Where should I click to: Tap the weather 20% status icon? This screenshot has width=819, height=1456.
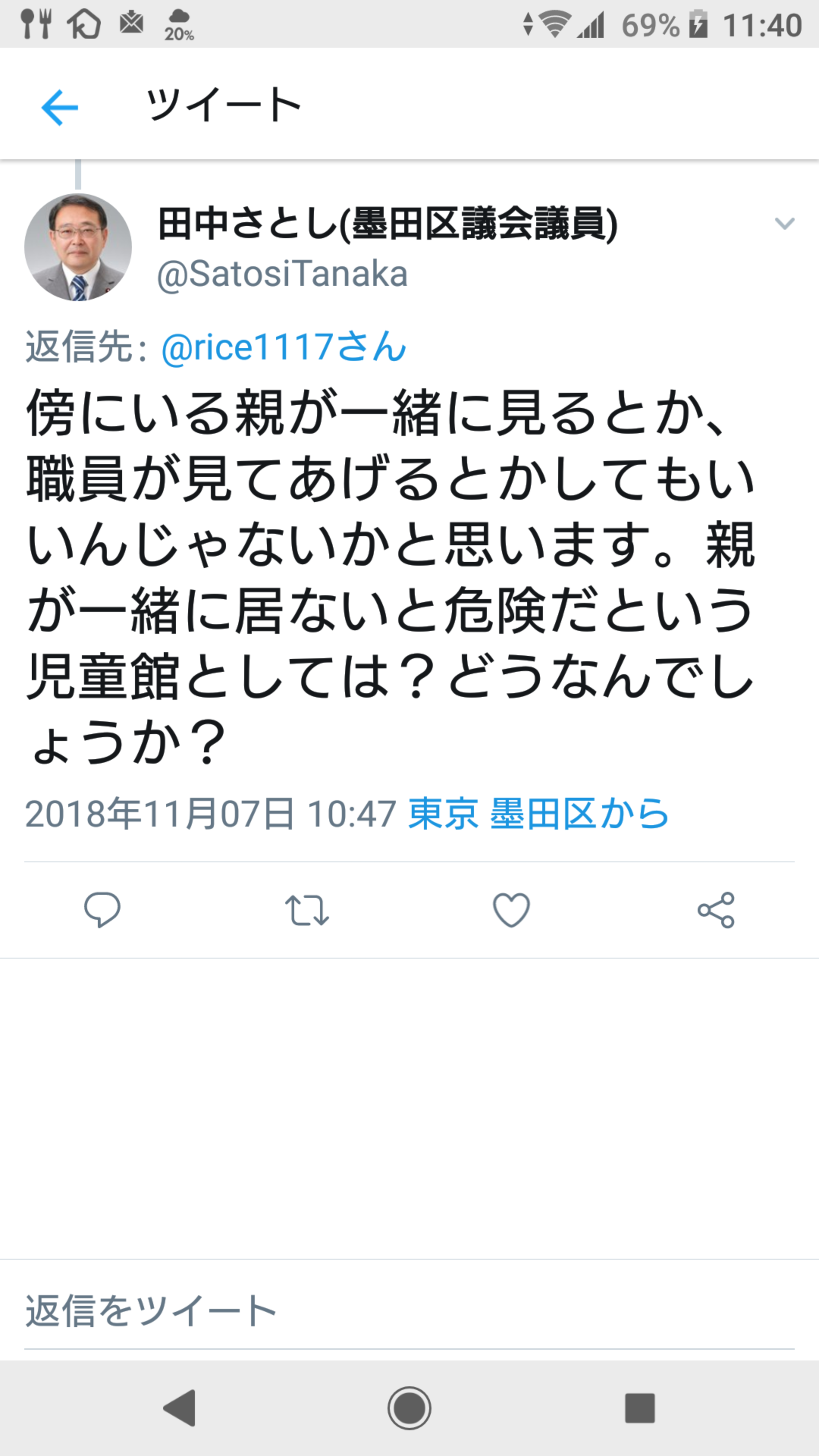pyautogui.click(x=179, y=25)
